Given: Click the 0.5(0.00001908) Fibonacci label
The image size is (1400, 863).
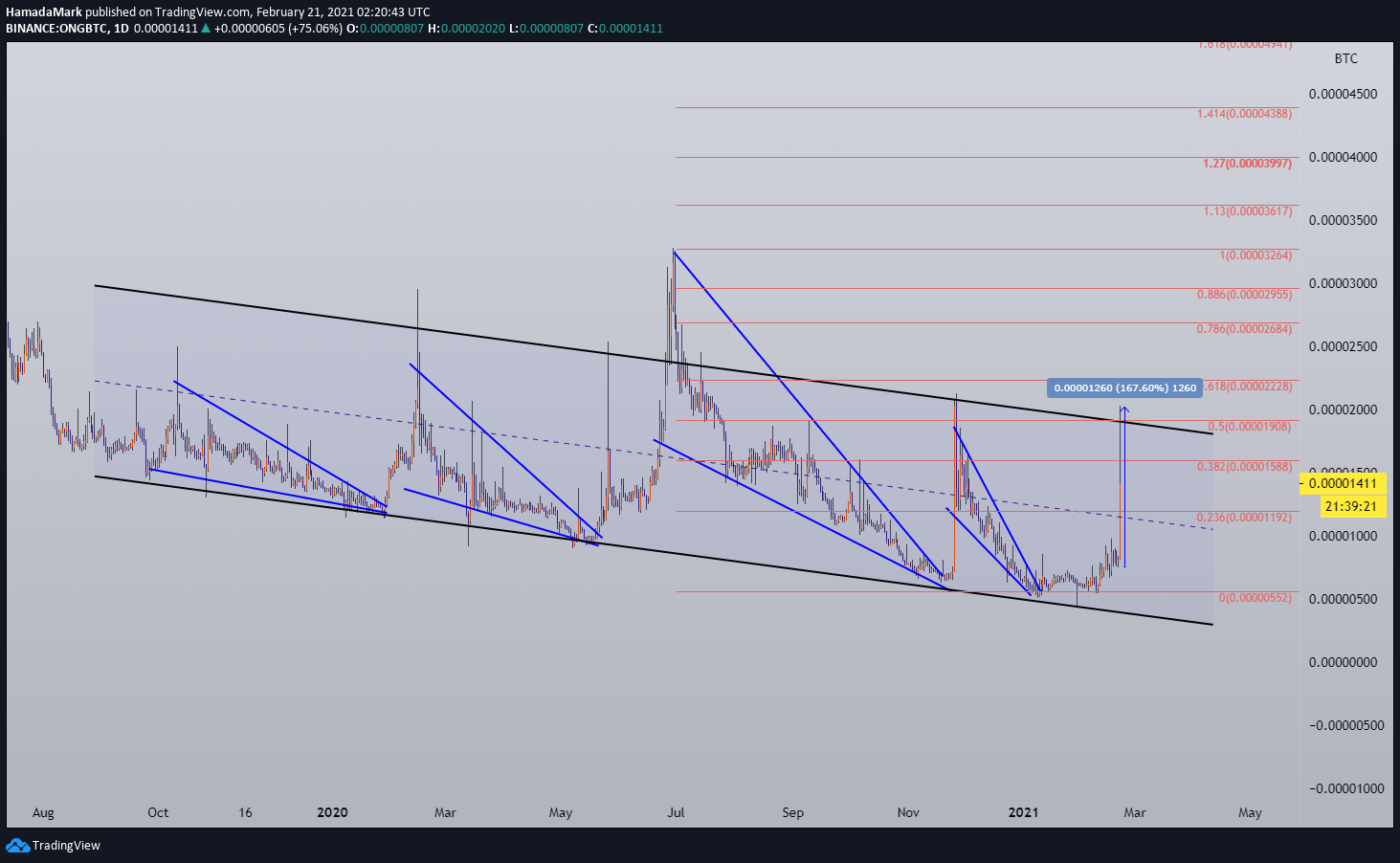Looking at the screenshot, I should (1249, 427).
